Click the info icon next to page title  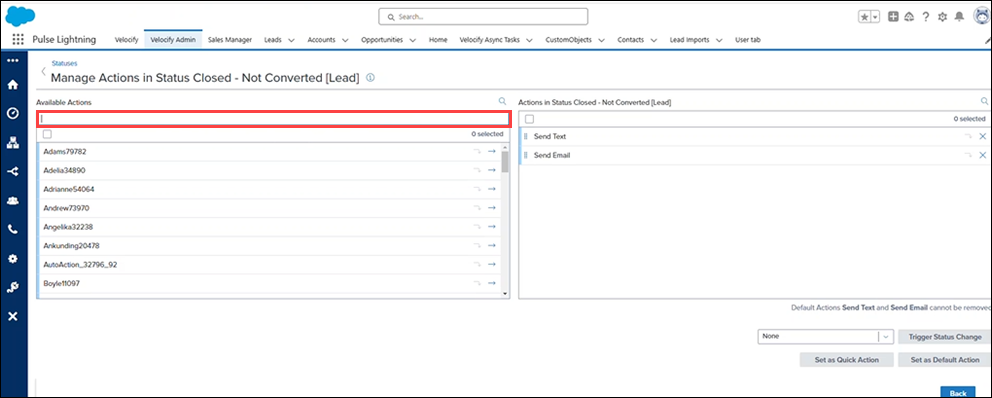pos(371,78)
